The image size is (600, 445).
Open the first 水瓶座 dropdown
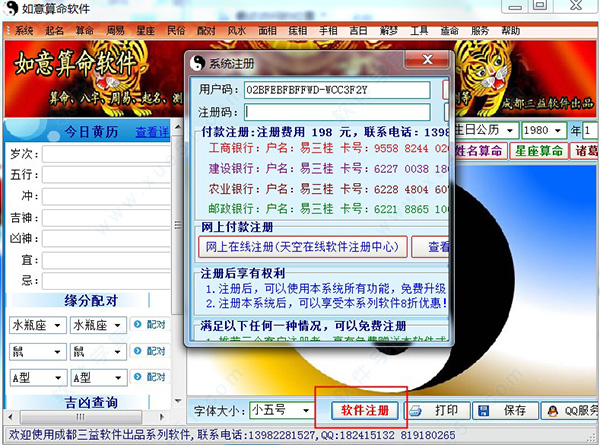[x=38, y=325]
